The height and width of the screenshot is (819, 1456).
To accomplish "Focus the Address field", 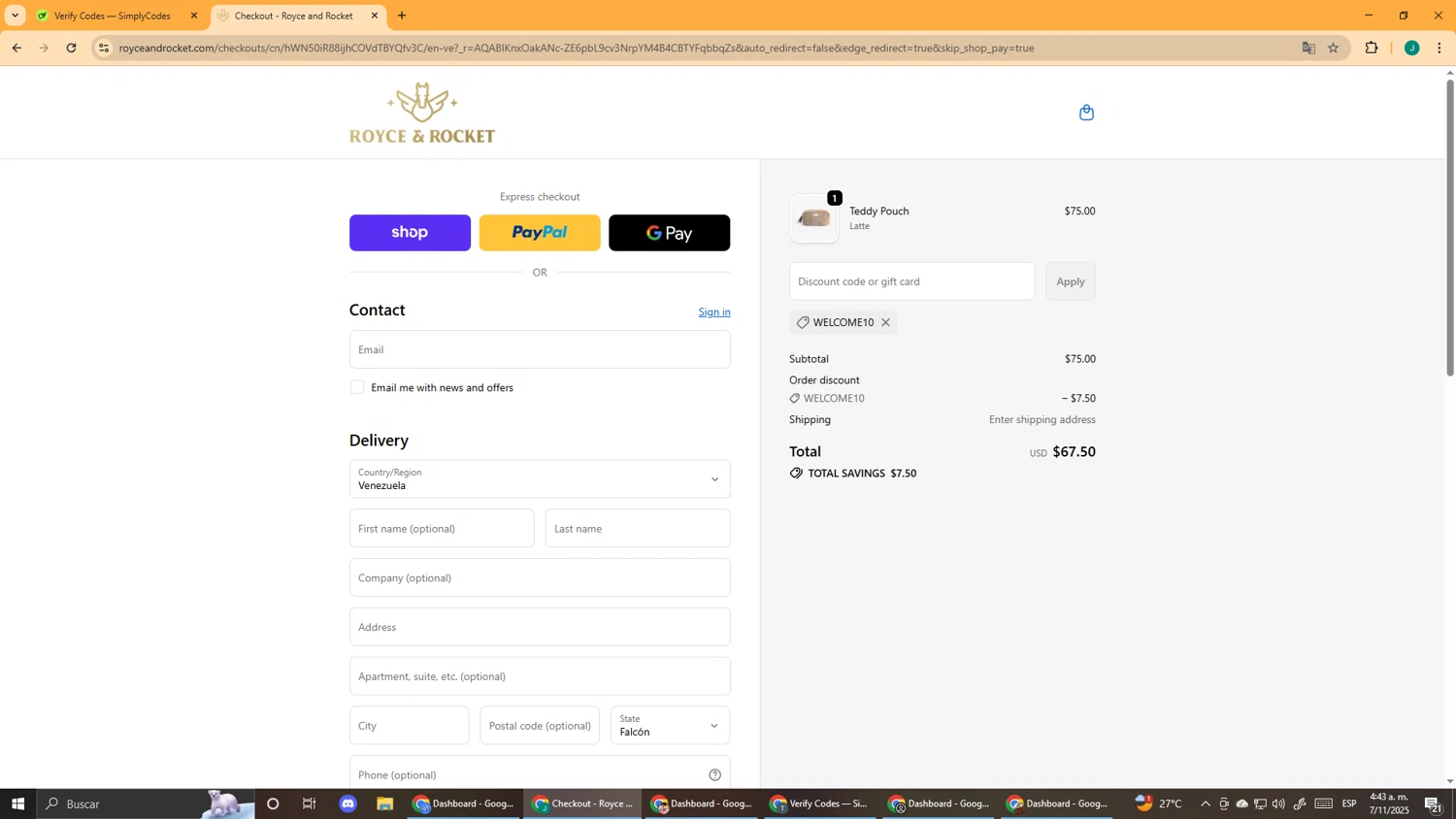I will click(x=540, y=627).
